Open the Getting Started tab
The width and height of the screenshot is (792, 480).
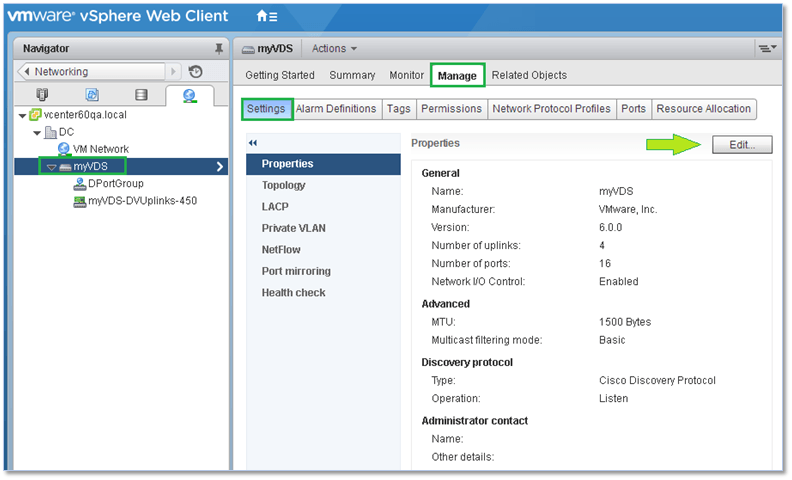click(280, 75)
